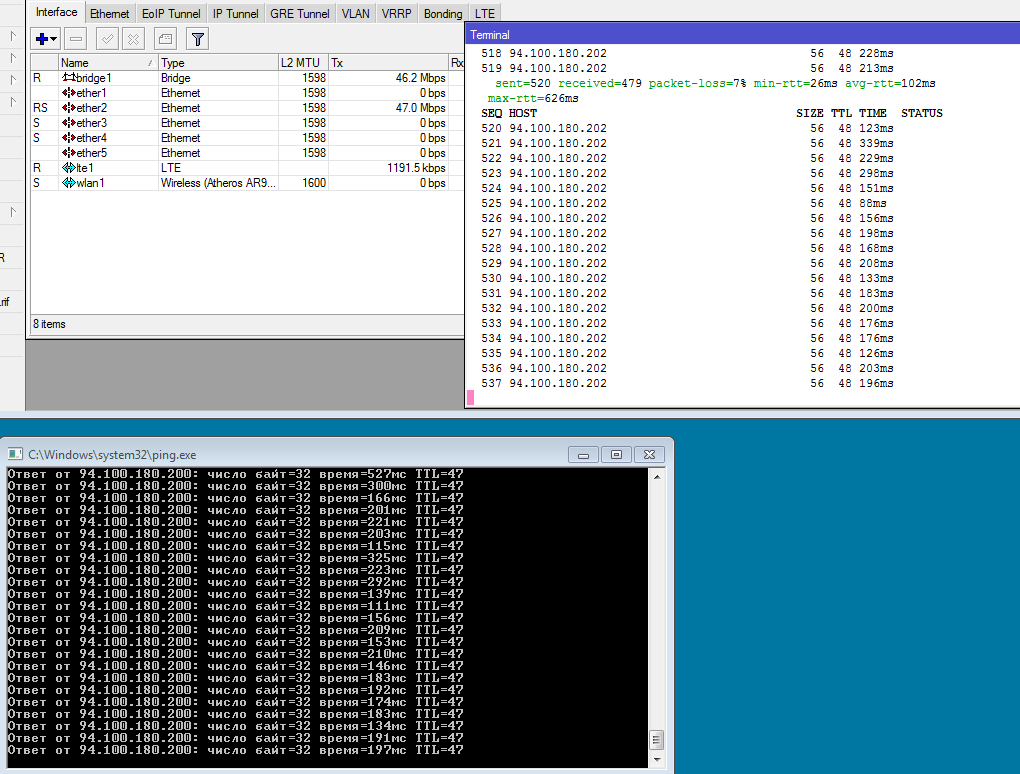The width and height of the screenshot is (1020, 774).
Task: Click the Disable cross toolbar button
Action: click(133, 39)
